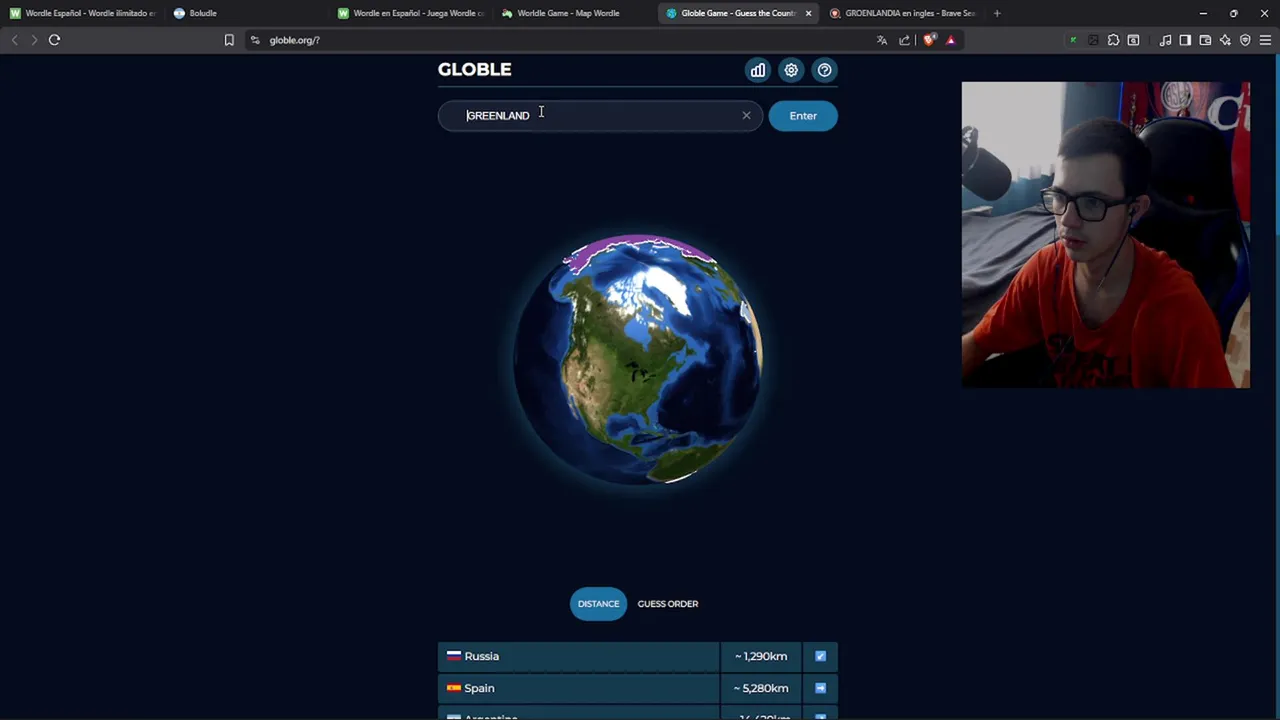Open the music note playlist icon

click(1165, 40)
